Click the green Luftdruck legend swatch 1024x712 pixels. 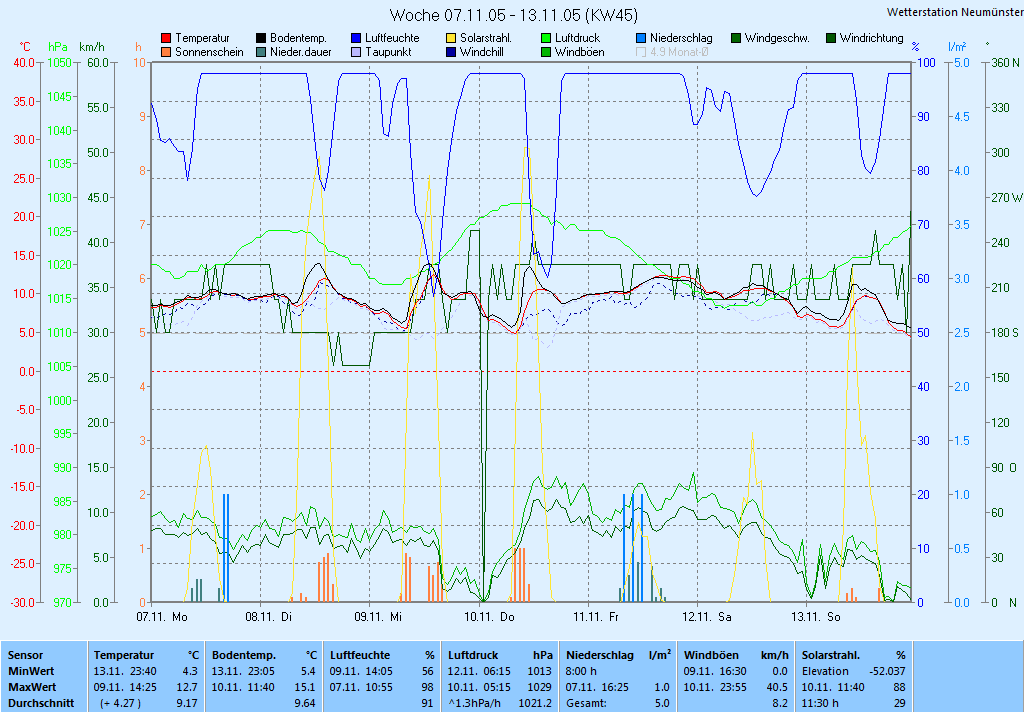pos(546,38)
